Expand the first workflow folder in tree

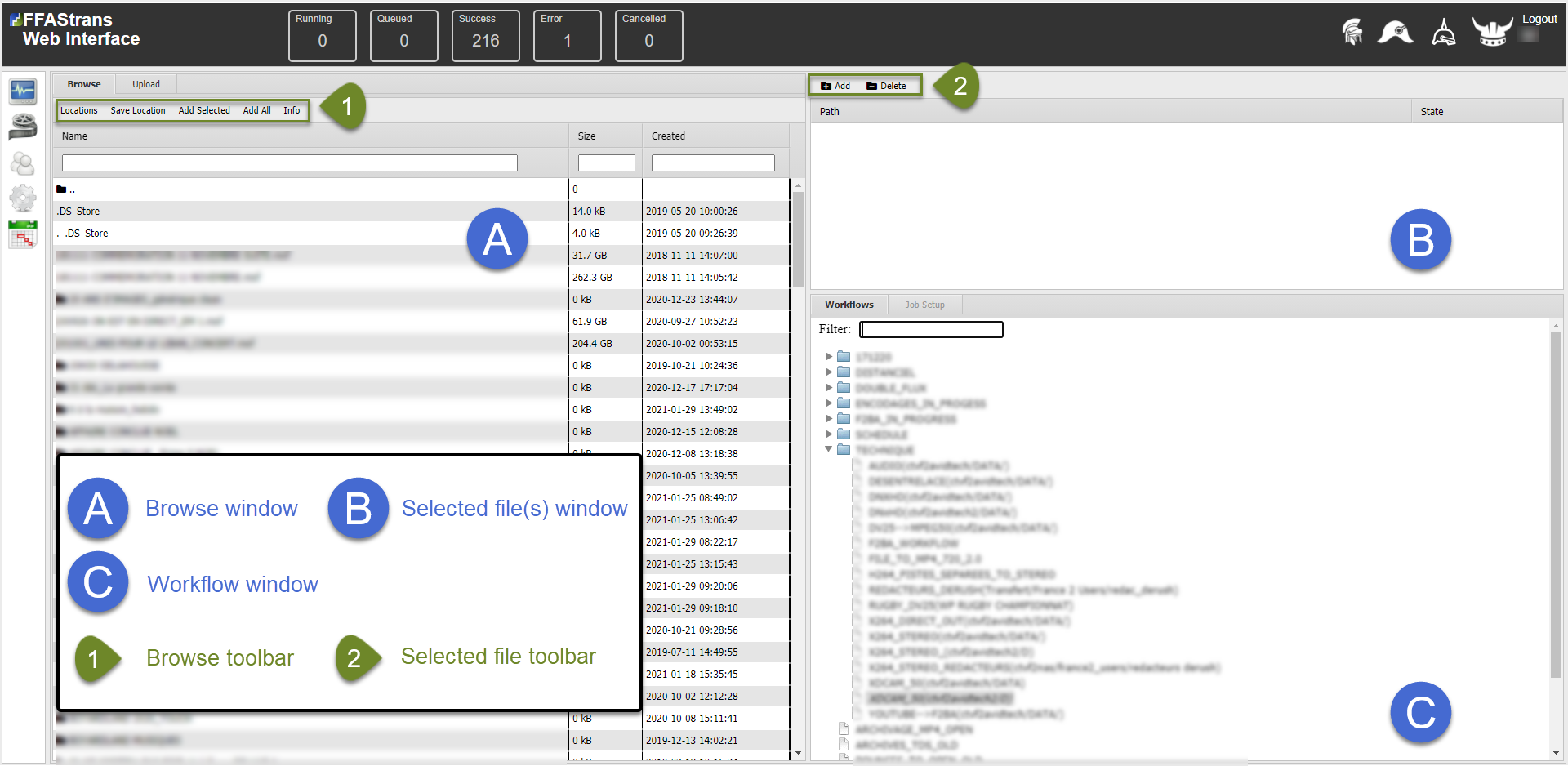[829, 357]
